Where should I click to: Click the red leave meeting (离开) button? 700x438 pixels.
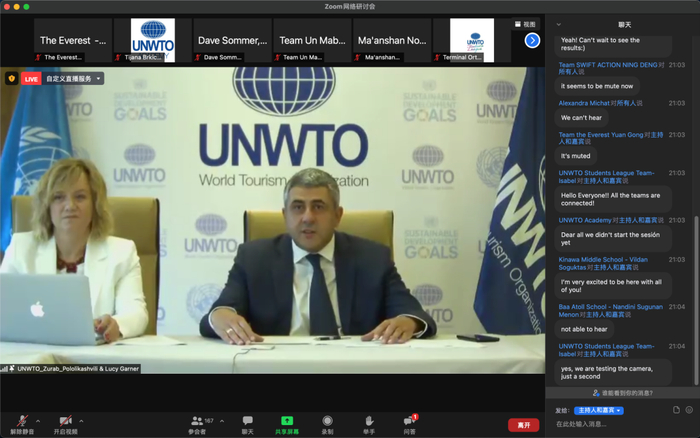click(521, 425)
